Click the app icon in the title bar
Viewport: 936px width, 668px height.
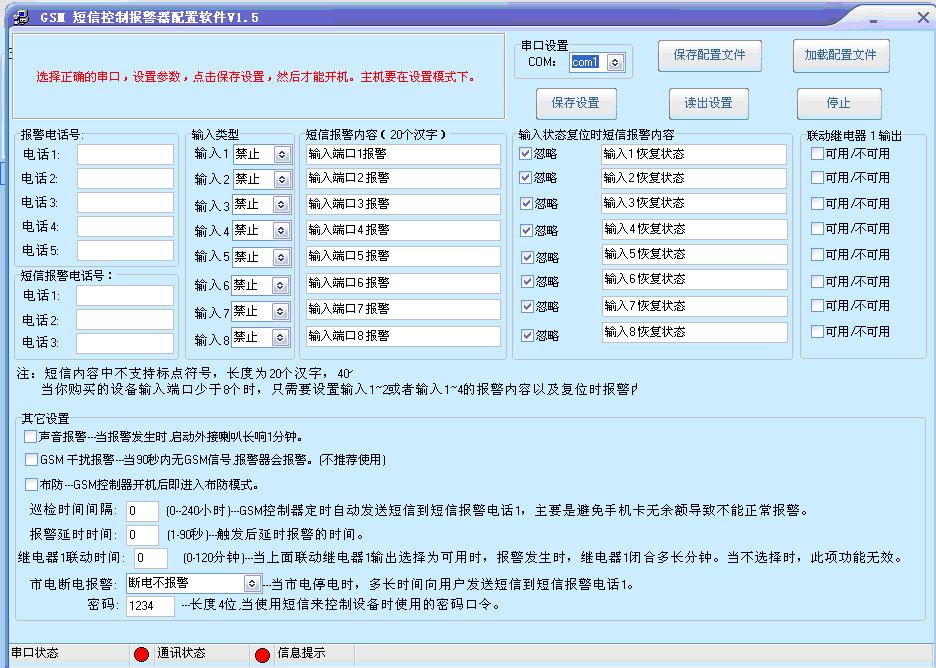pyautogui.click(x=20, y=17)
